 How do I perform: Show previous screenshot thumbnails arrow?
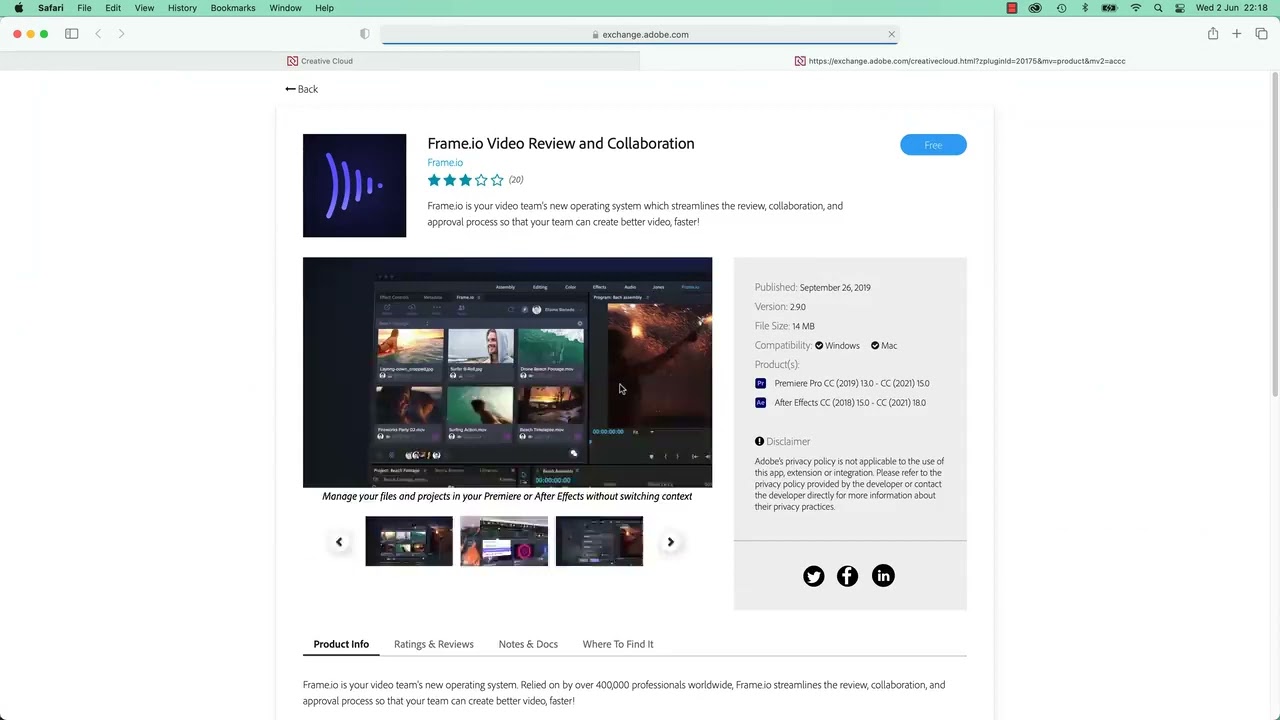point(339,542)
